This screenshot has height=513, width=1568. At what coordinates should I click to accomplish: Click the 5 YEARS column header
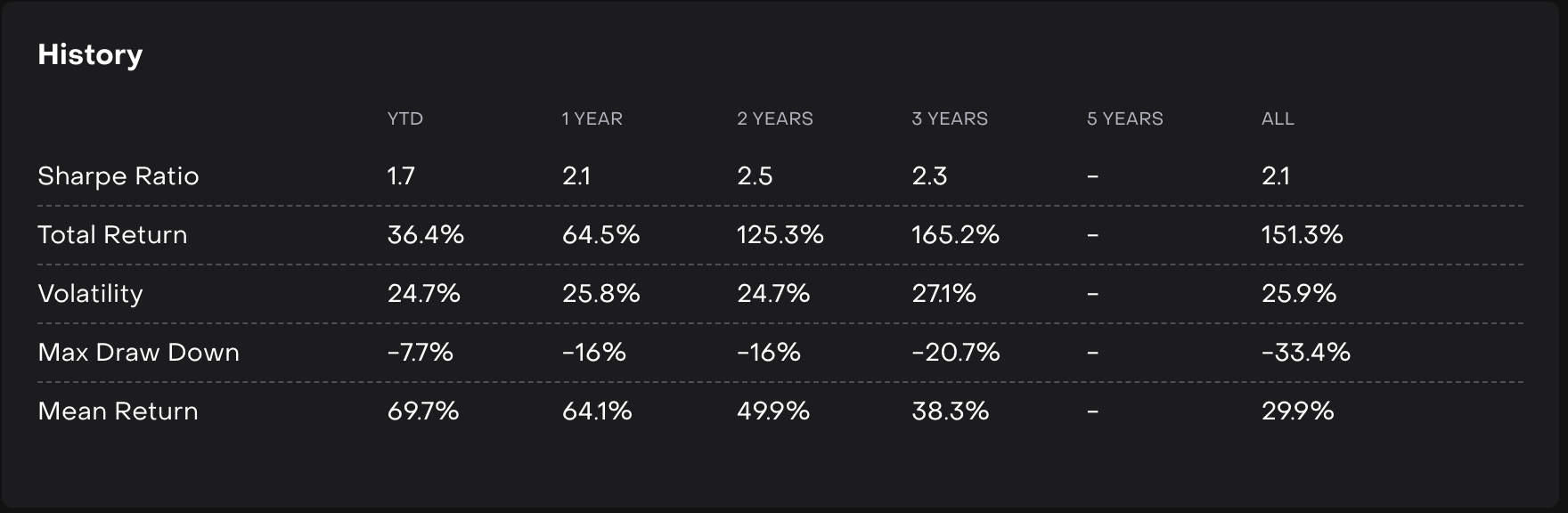tap(1124, 118)
